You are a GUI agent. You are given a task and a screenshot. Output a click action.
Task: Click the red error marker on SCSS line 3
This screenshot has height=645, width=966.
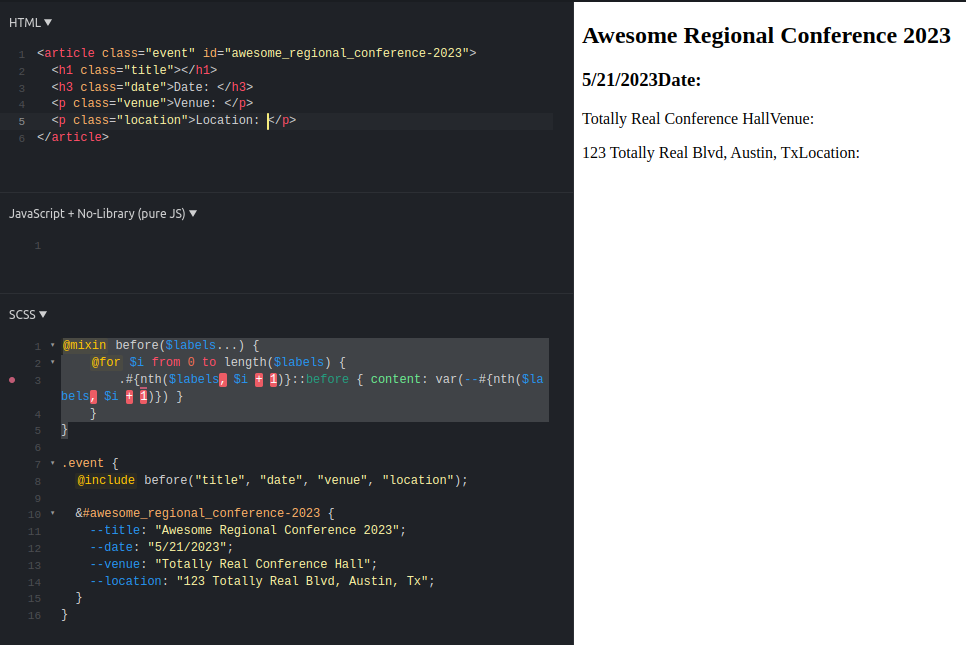point(12,380)
